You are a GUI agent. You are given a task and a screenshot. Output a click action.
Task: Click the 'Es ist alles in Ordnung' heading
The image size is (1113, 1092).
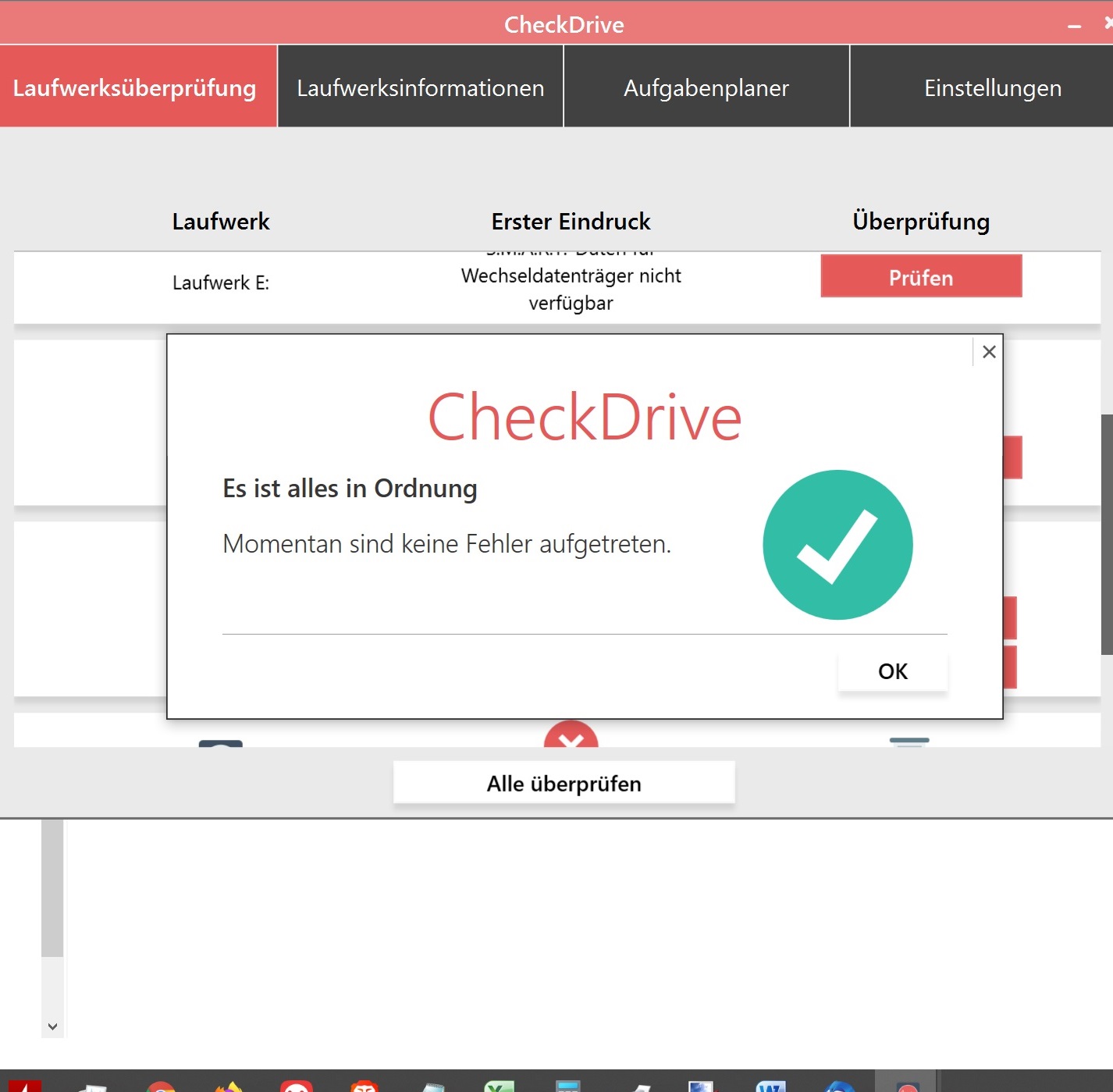[350, 489]
